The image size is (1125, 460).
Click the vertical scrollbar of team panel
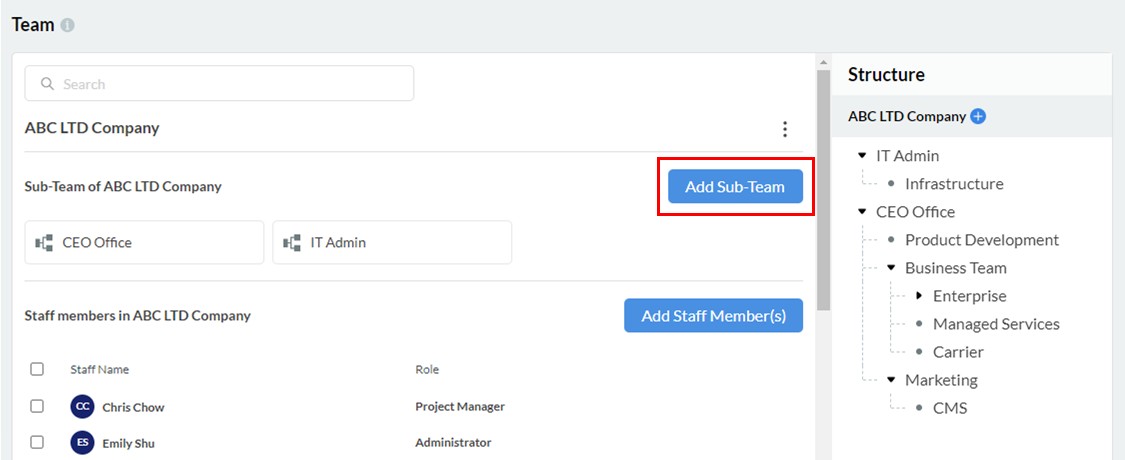pyautogui.click(x=823, y=190)
